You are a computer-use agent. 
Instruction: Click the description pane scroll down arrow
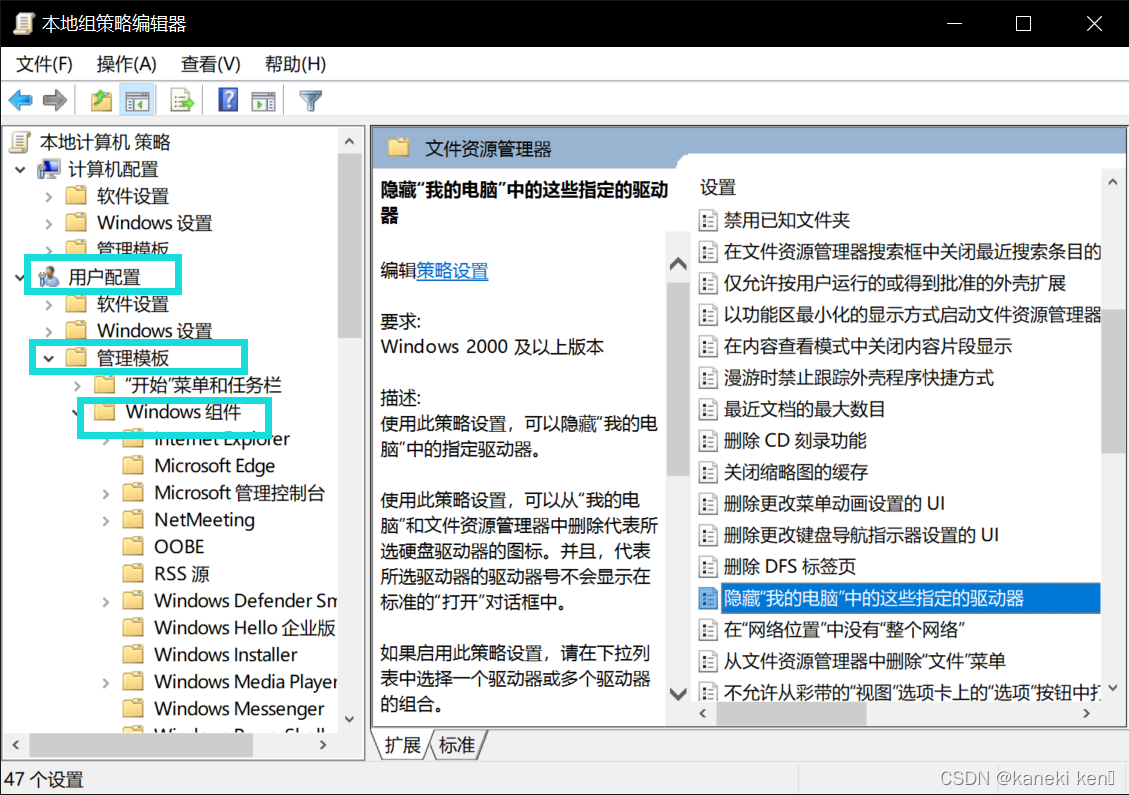coord(678,694)
